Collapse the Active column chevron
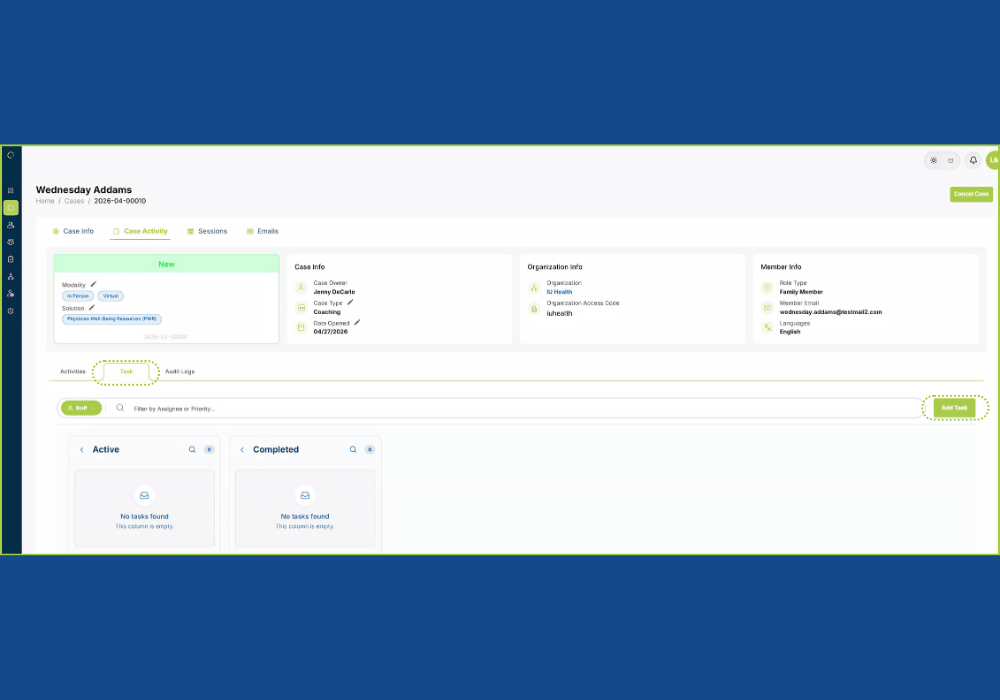The width and height of the screenshot is (1000, 700). [x=82, y=450]
